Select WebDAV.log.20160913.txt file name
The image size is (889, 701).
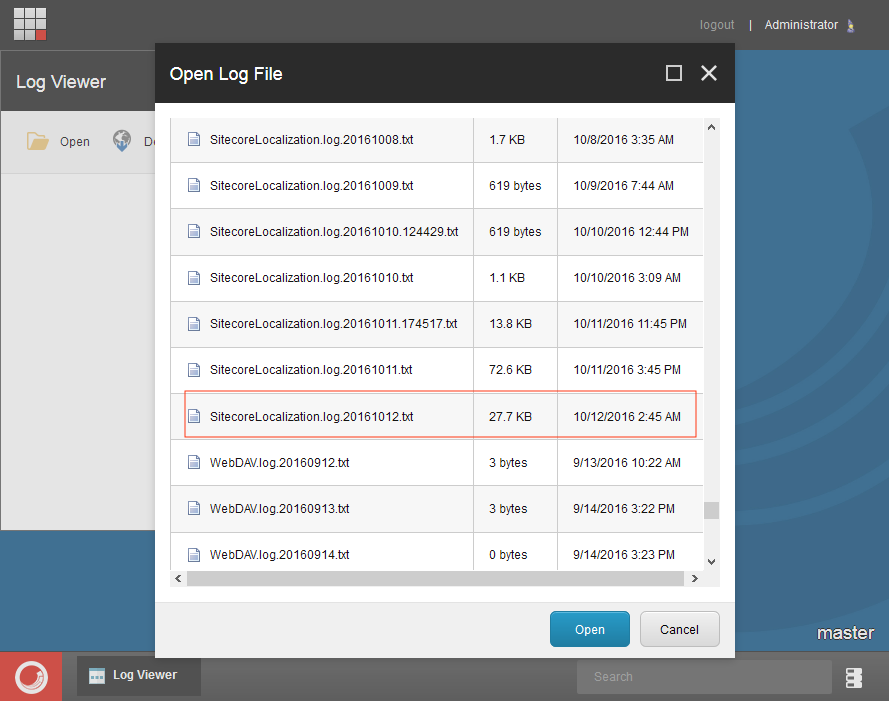pos(280,508)
